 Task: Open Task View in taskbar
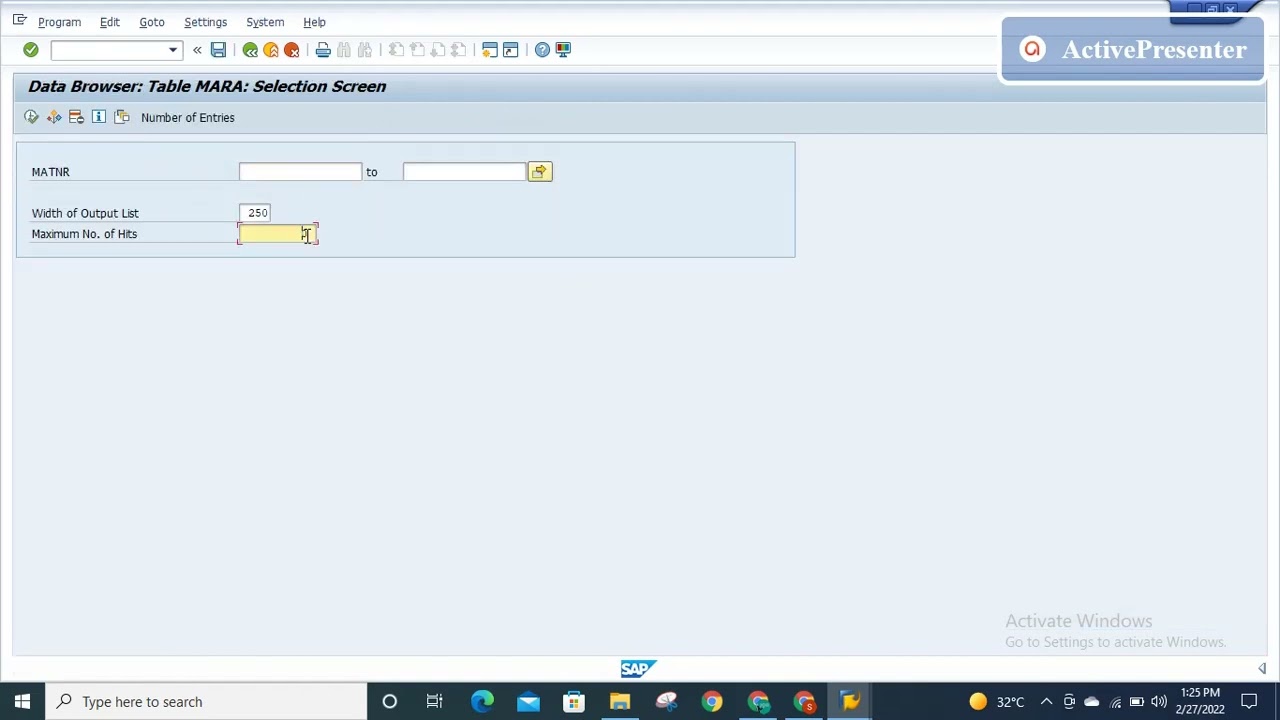coord(435,702)
